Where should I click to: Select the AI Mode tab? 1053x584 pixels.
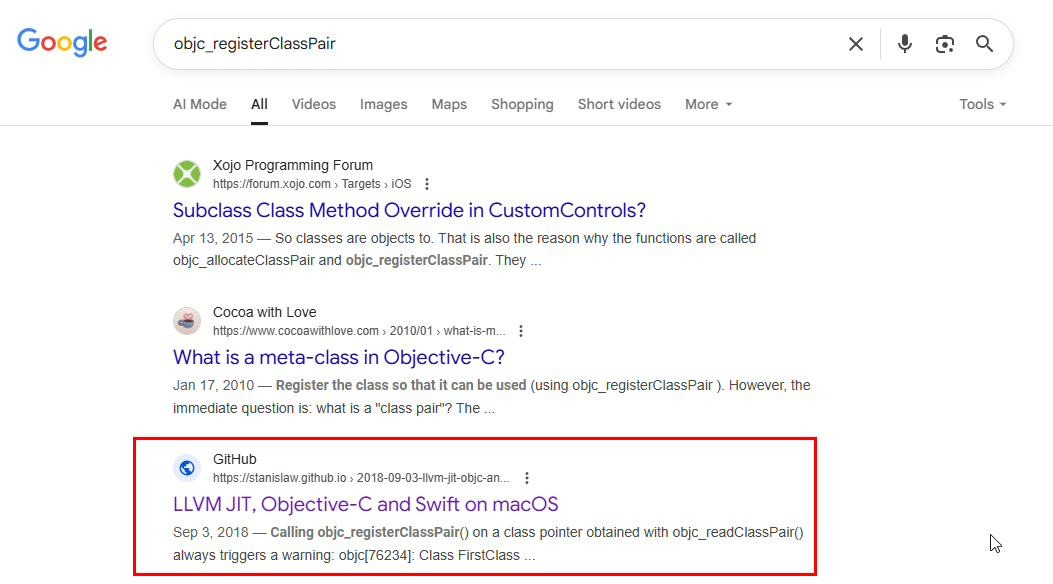[200, 104]
